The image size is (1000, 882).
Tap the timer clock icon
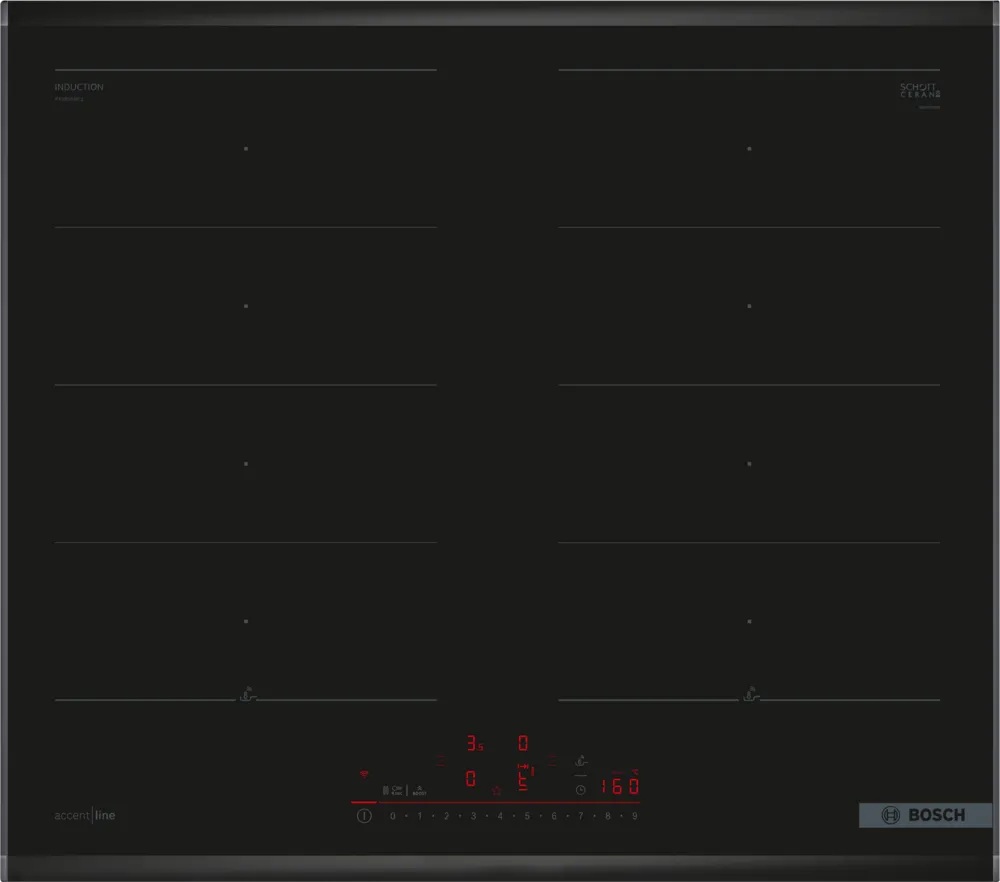coord(580,790)
